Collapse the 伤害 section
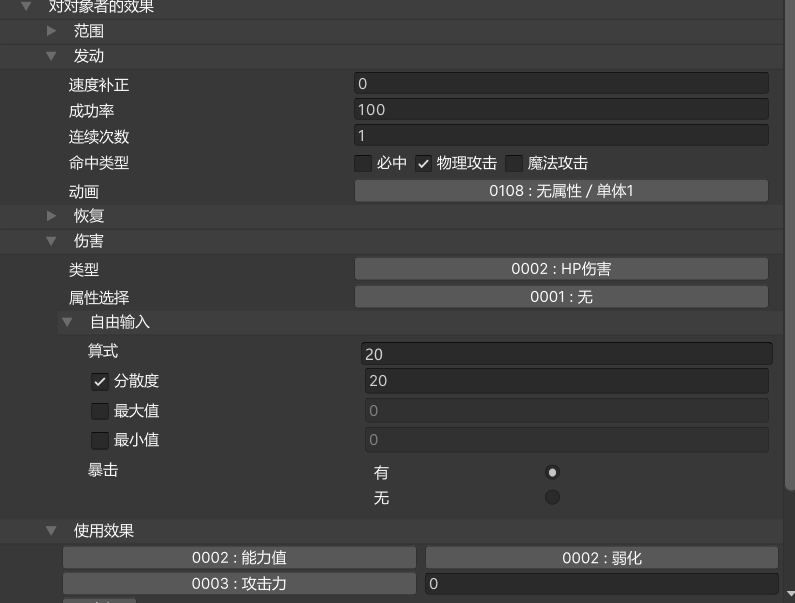Screen dimensions: 795x603 tap(52, 241)
